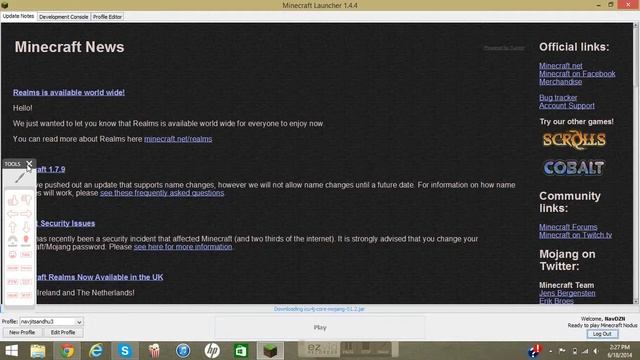Open the volume control in system tray

click(596, 351)
